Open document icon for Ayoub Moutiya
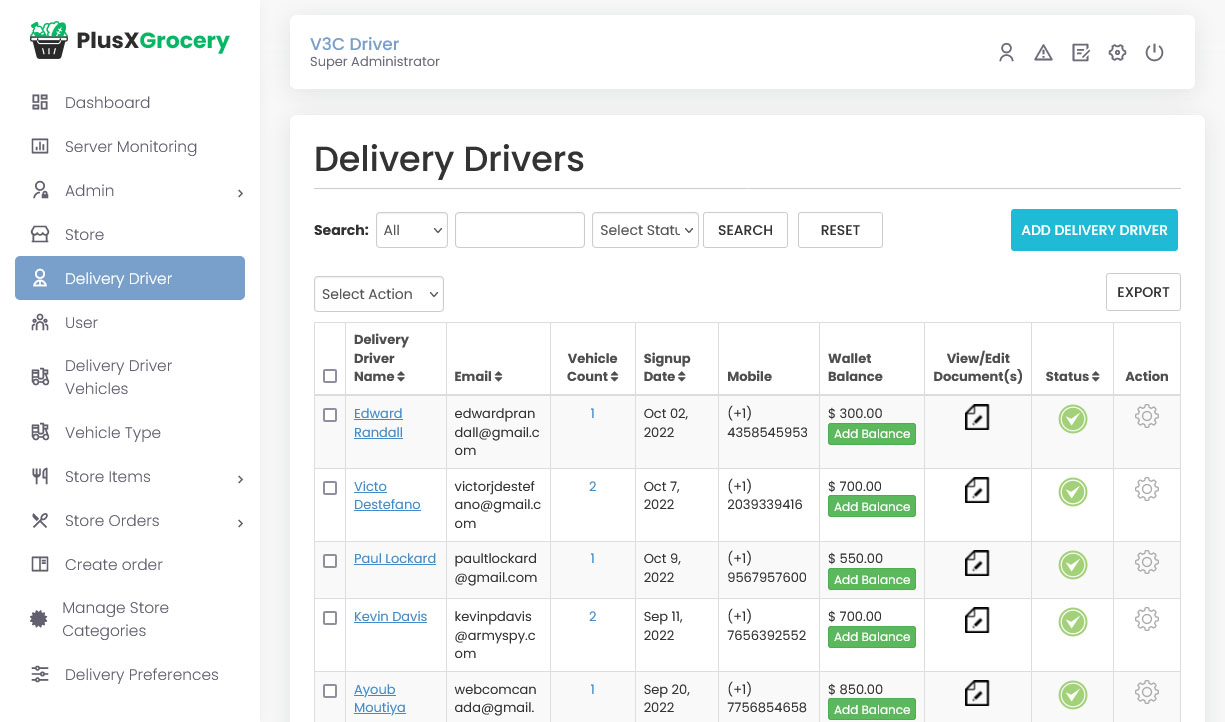The width and height of the screenshot is (1225, 722). [x=977, y=693]
